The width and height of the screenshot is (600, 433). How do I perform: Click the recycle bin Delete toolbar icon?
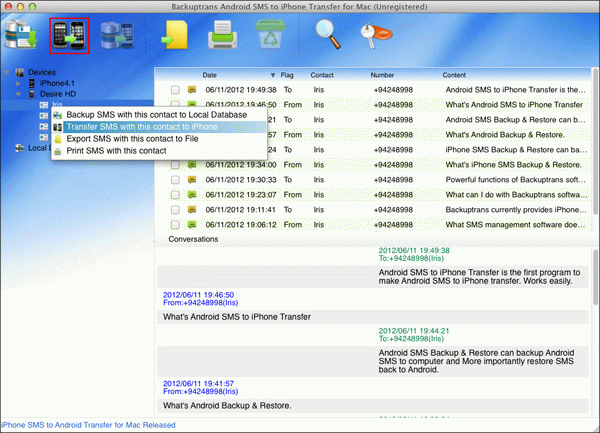[270, 34]
